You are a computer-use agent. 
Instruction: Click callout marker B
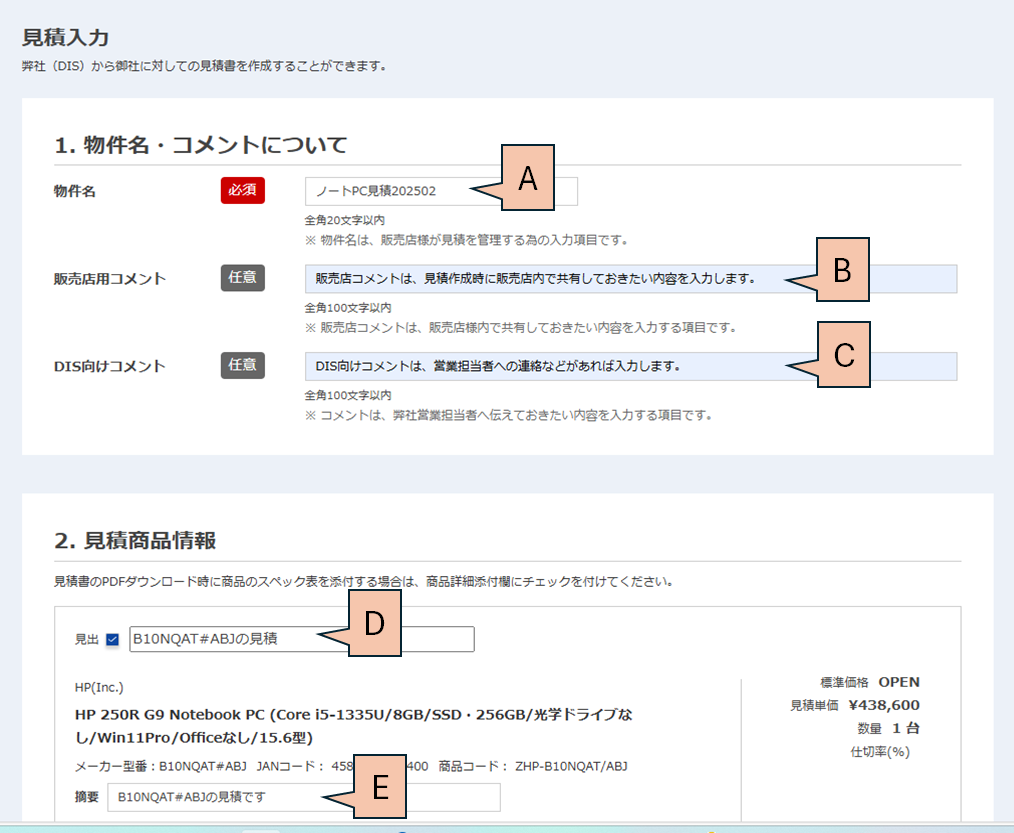(842, 270)
